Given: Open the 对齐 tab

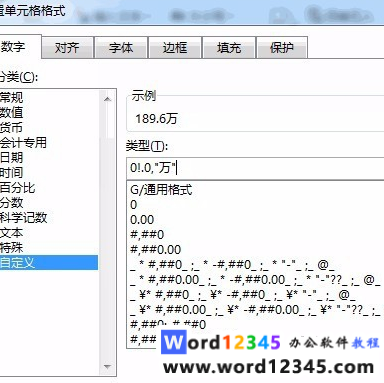Looking at the screenshot, I should click(x=67, y=48).
